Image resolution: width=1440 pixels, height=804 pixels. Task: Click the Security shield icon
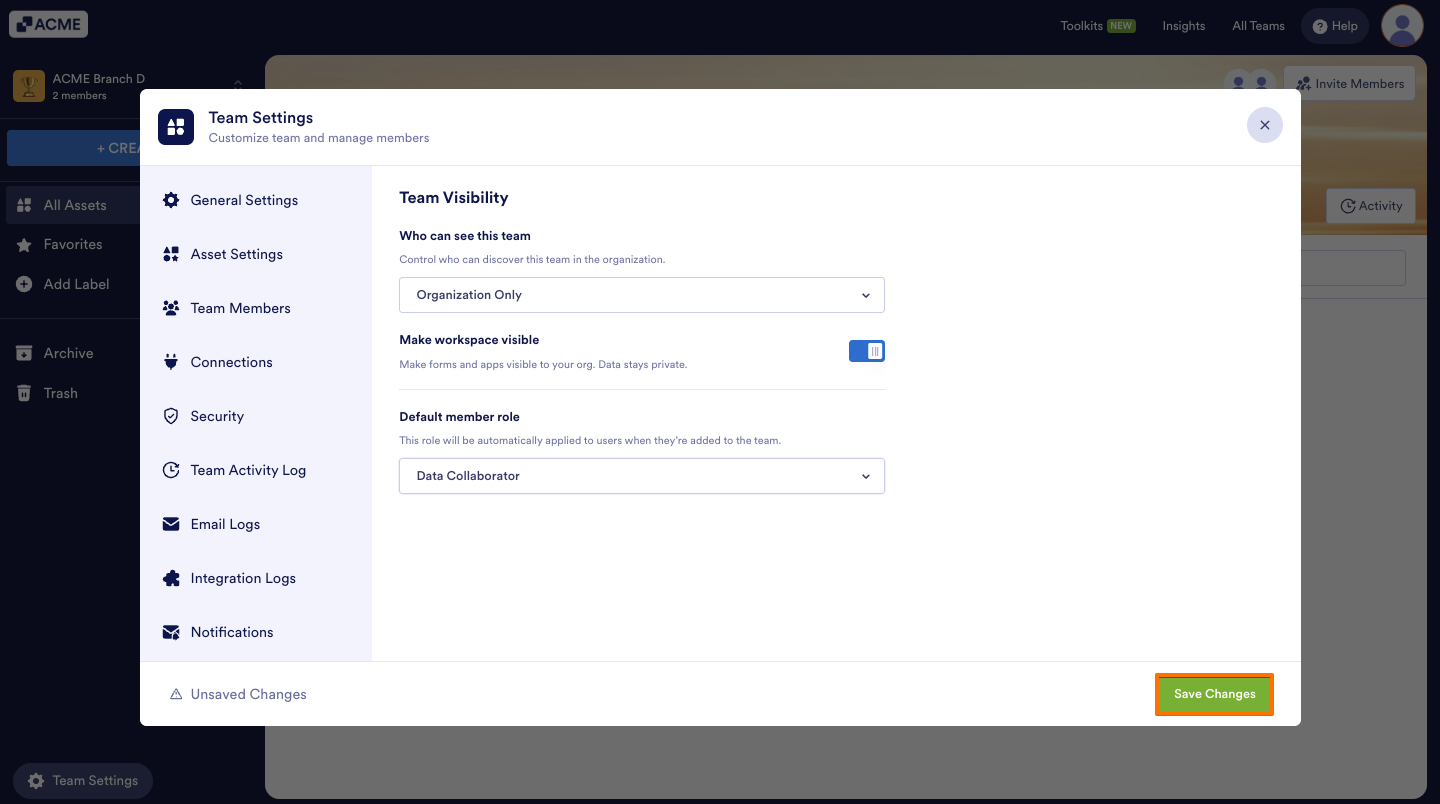(x=171, y=416)
